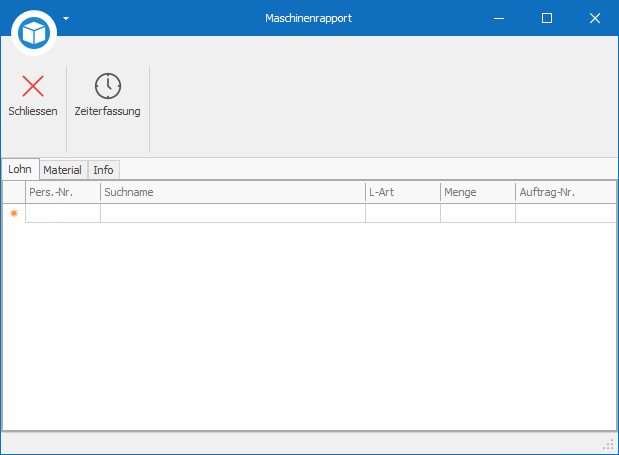Open Zeiterfassung clock tool
619x455 pixels.
pos(107,95)
